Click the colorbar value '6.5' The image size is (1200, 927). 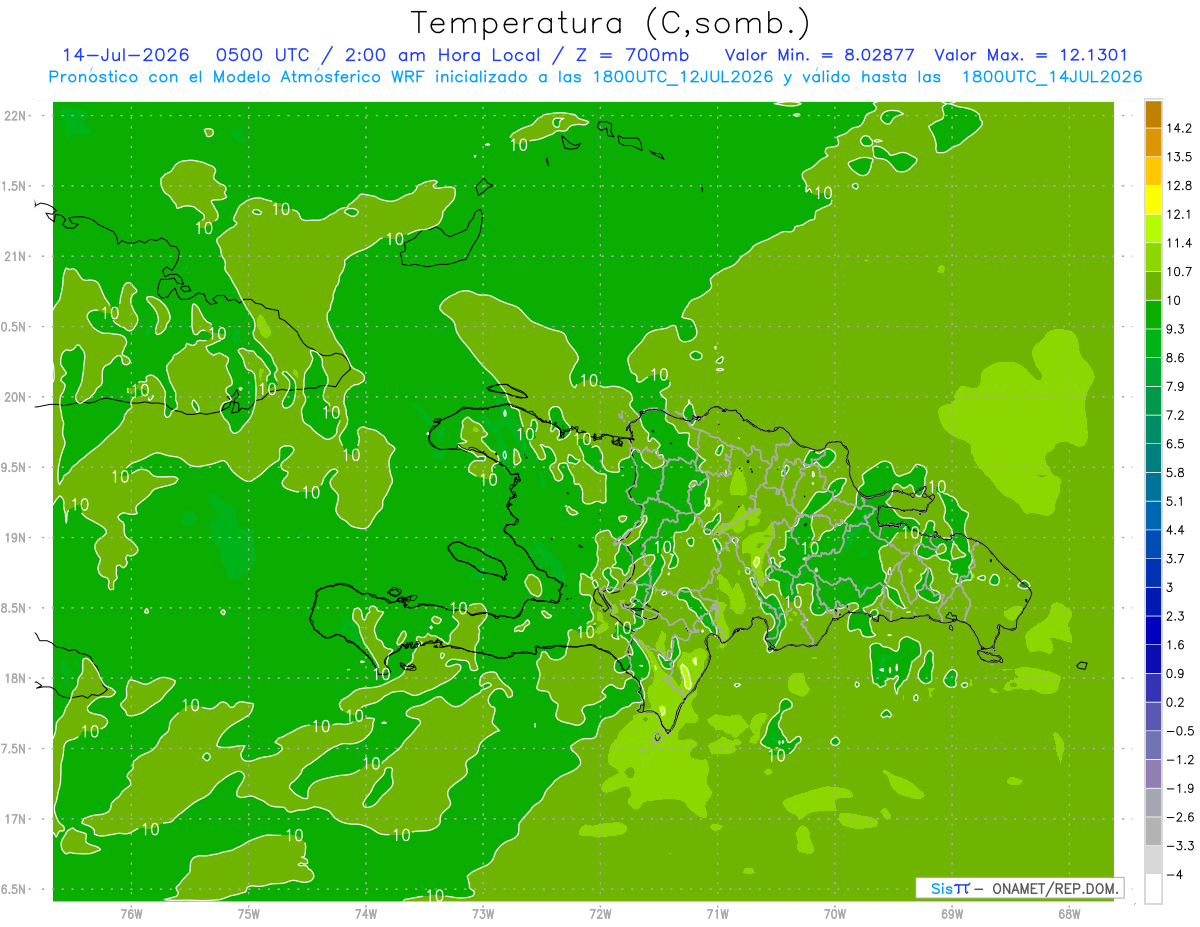[1176, 444]
